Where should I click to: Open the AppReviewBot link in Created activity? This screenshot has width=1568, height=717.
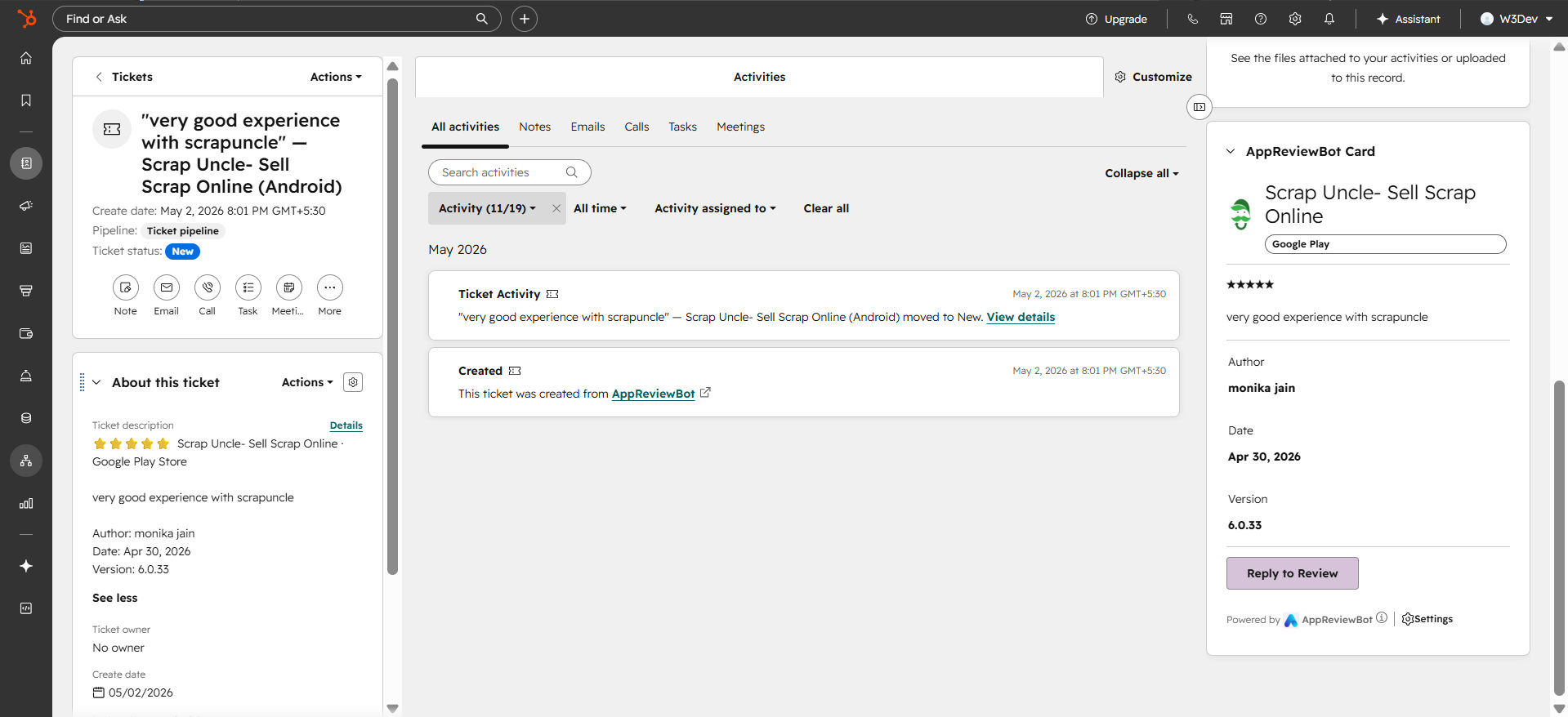653,394
